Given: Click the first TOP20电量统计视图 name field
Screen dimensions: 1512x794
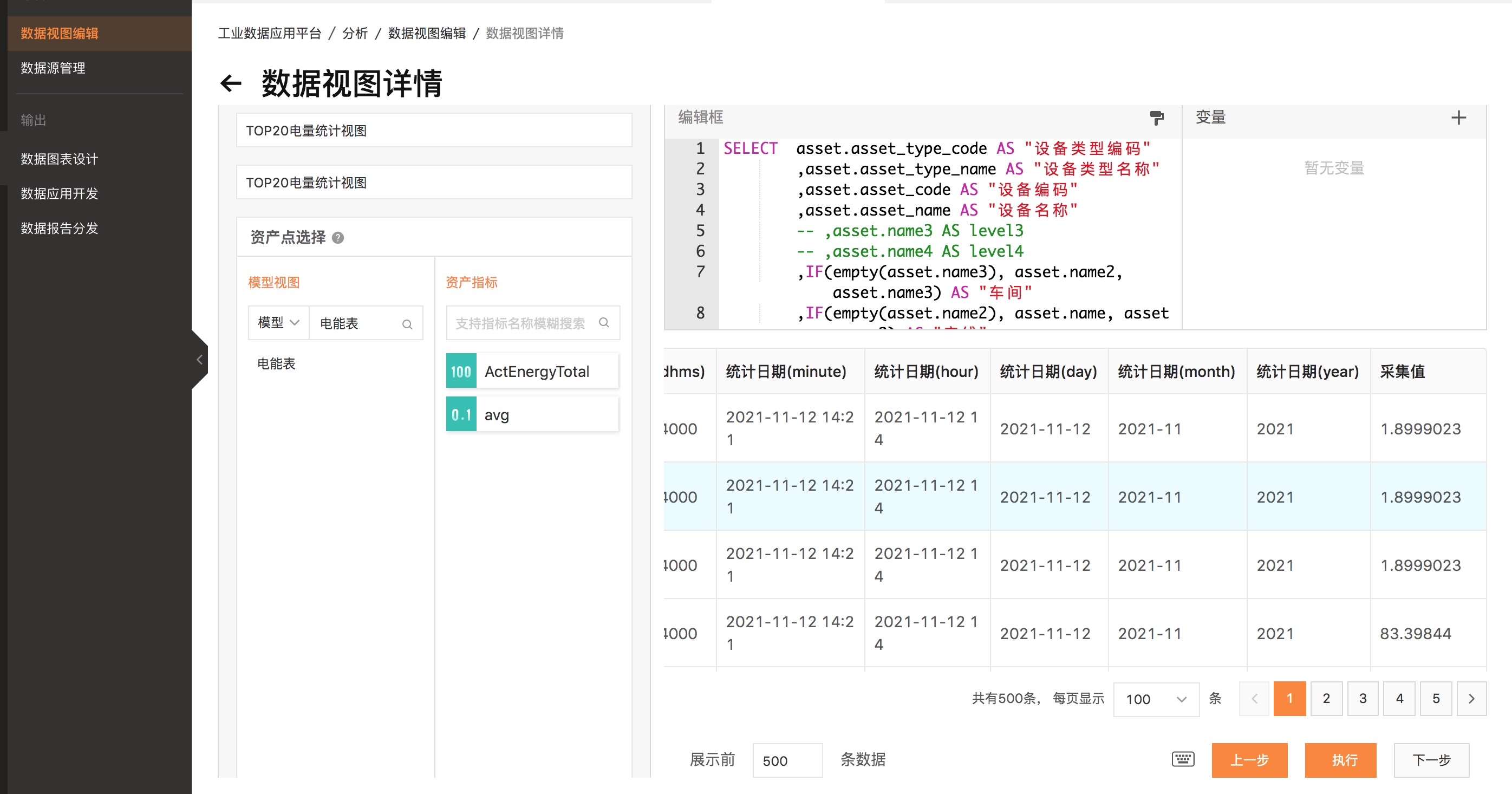Looking at the screenshot, I should 434,131.
